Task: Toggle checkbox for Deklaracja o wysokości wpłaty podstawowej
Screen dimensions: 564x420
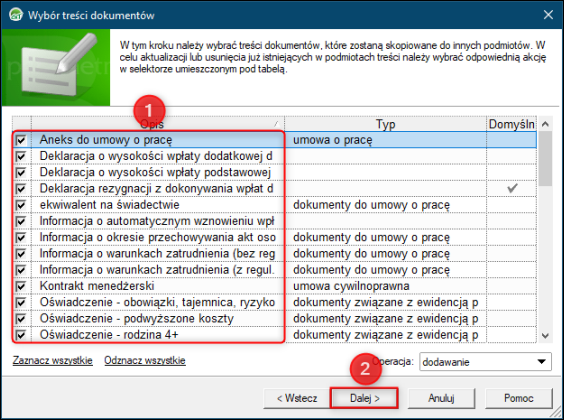Action: click(21, 172)
